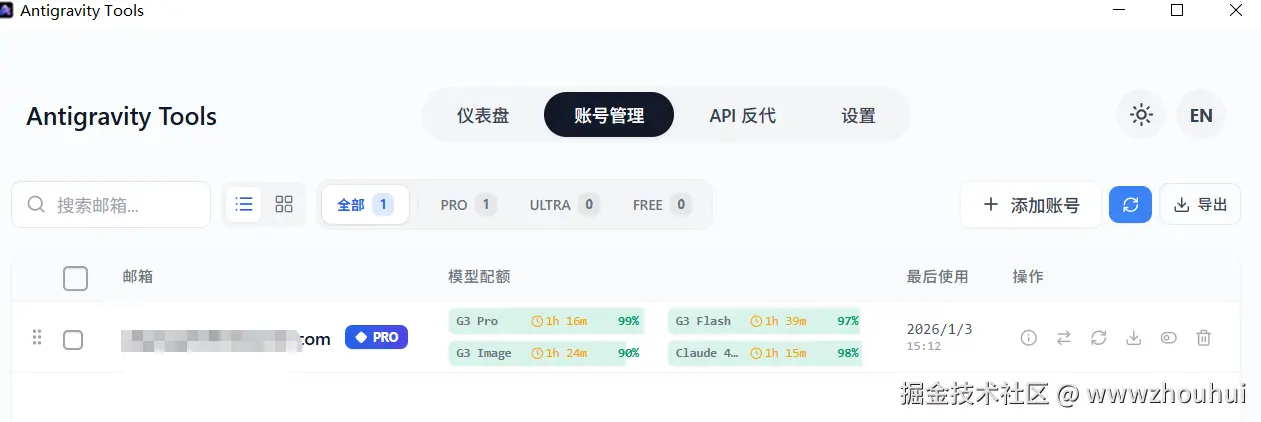Filter accounts by PRO

[467, 204]
